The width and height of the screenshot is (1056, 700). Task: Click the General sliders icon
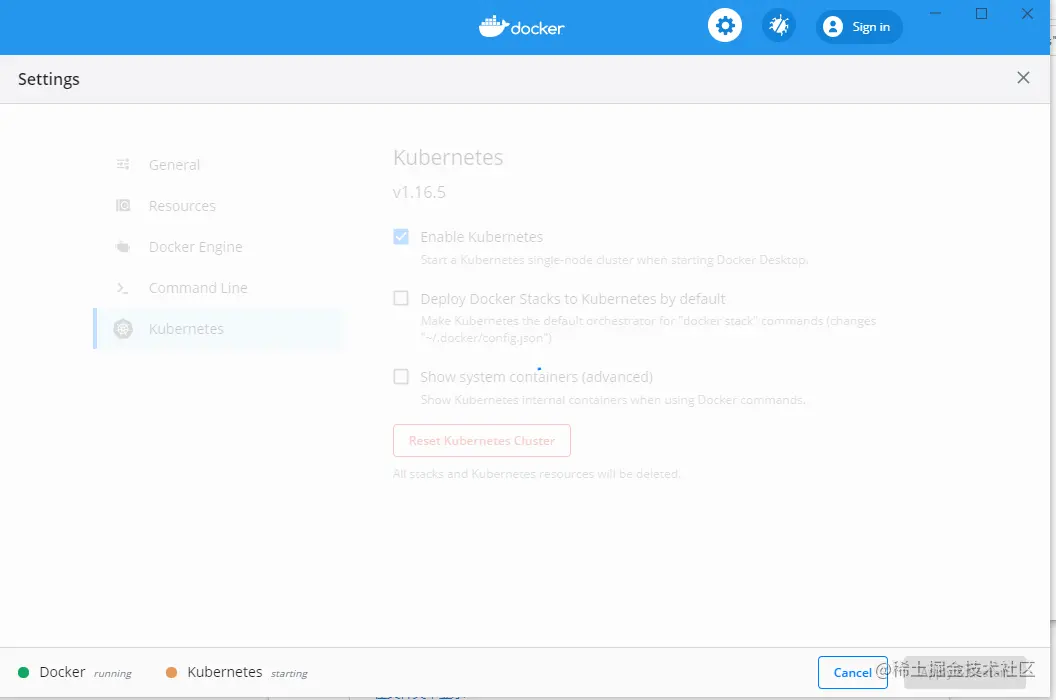123,164
